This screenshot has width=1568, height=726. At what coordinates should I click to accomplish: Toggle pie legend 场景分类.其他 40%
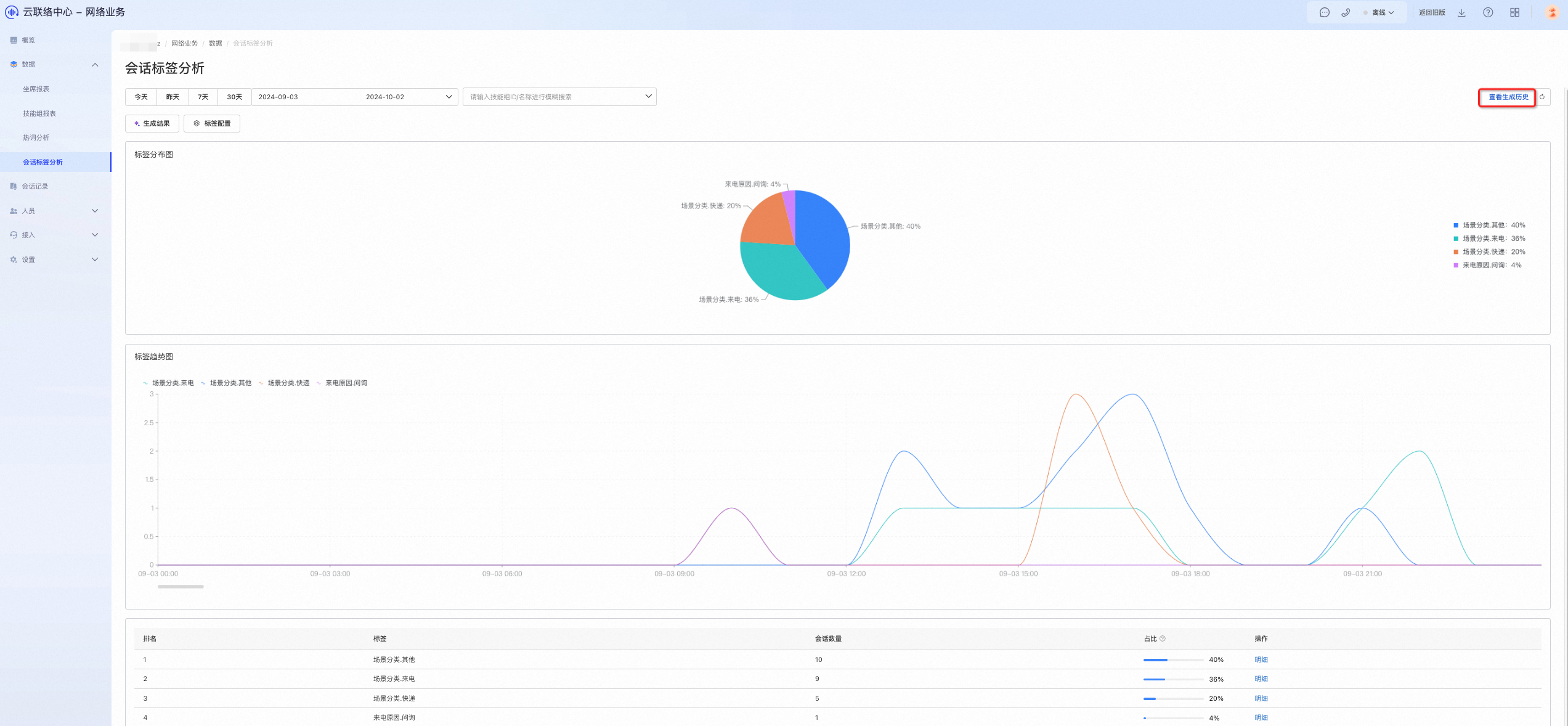pyautogui.click(x=1489, y=225)
